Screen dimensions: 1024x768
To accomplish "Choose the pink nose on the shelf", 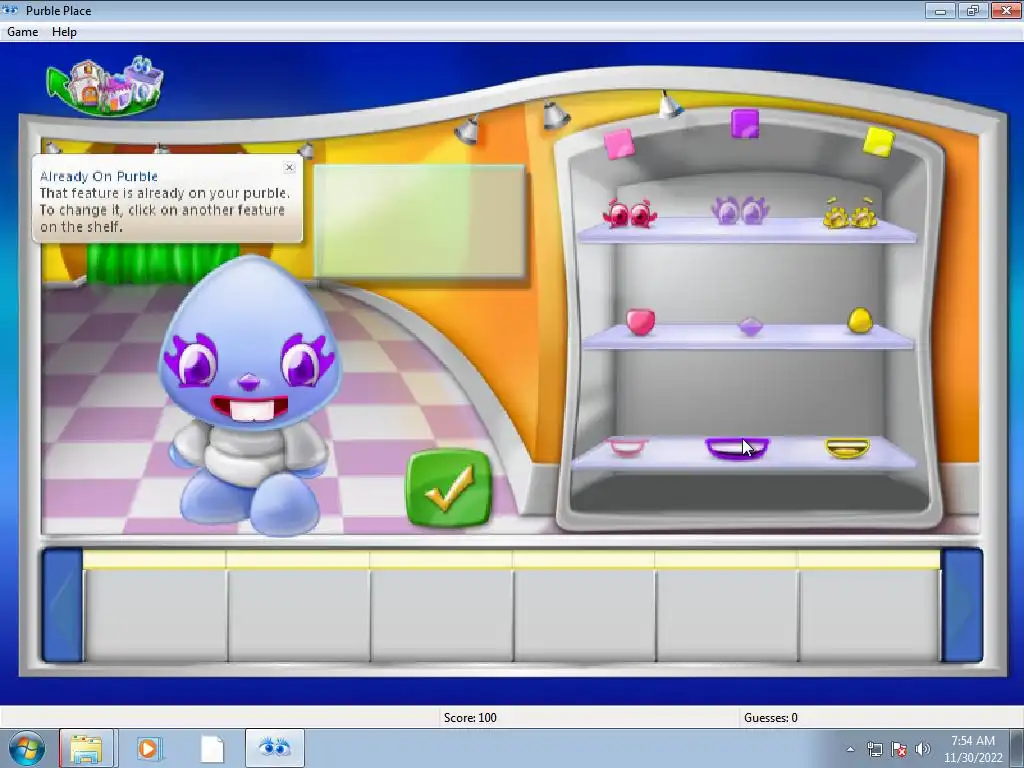I will point(640,322).
